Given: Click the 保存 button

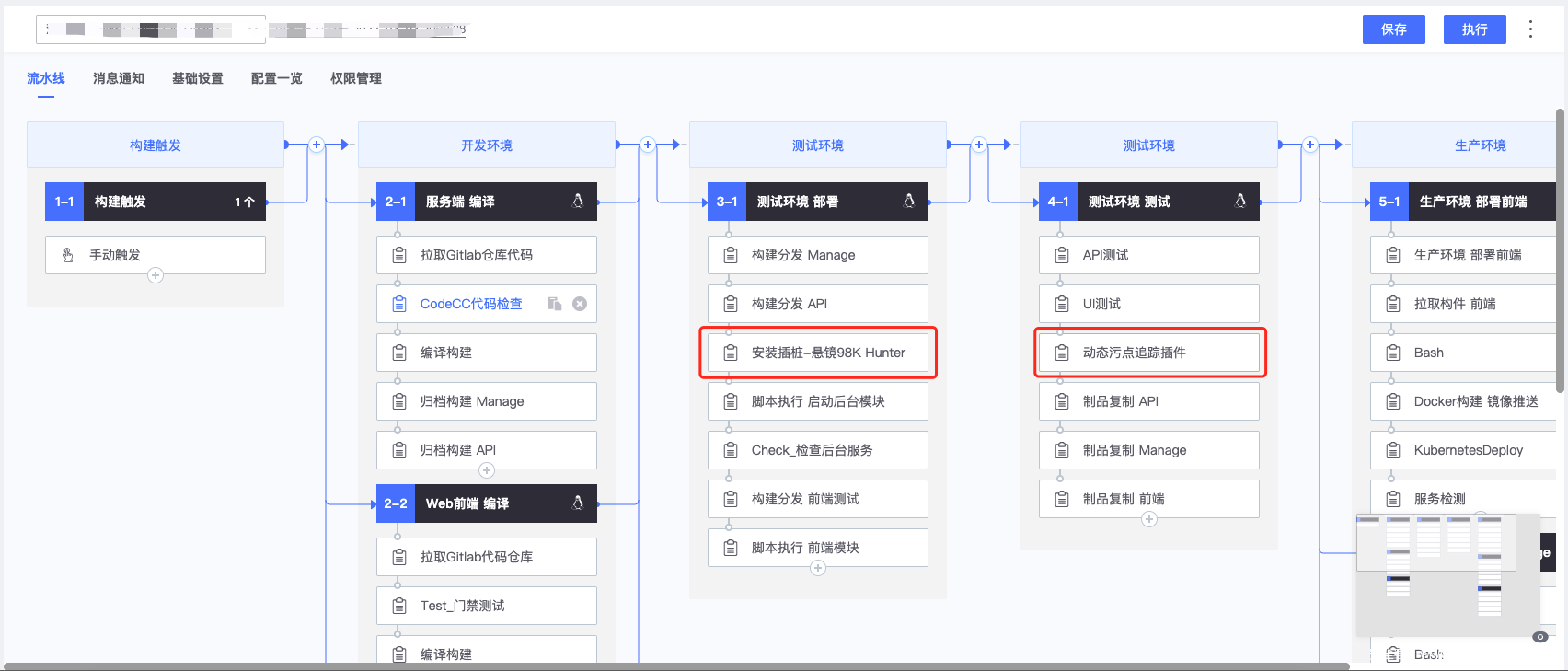Looking at the screenshot, I should (x=1393, y=29).
